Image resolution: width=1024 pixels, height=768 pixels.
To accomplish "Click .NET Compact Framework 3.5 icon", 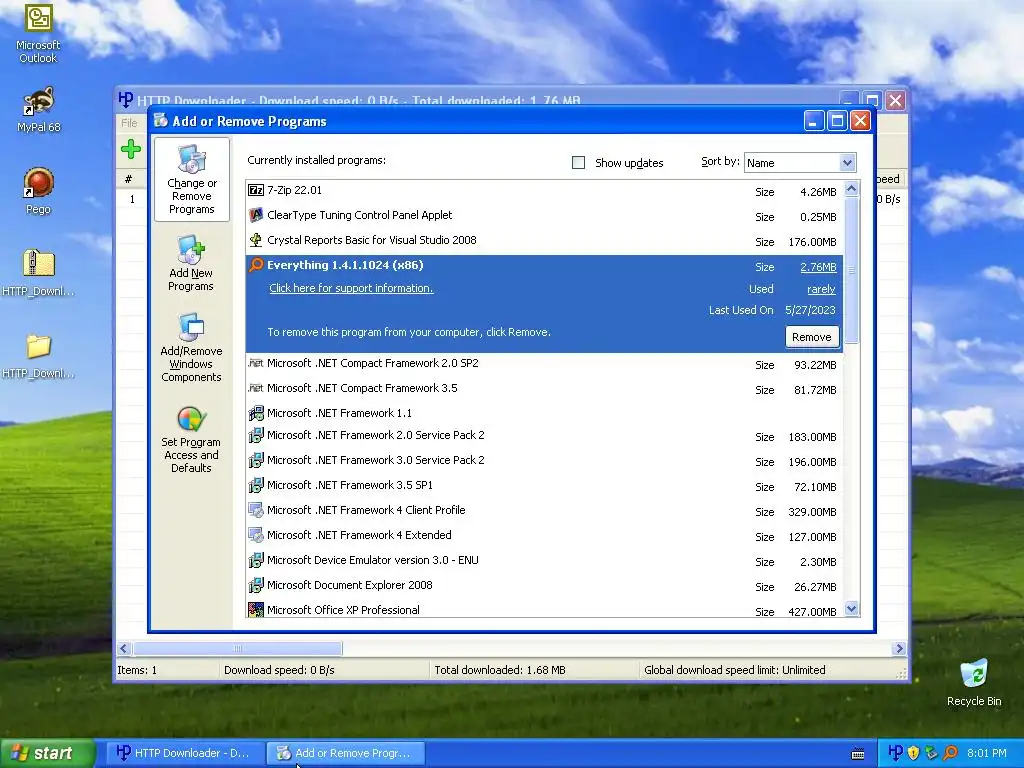I will pyautogui.click(x=256, y=387).
